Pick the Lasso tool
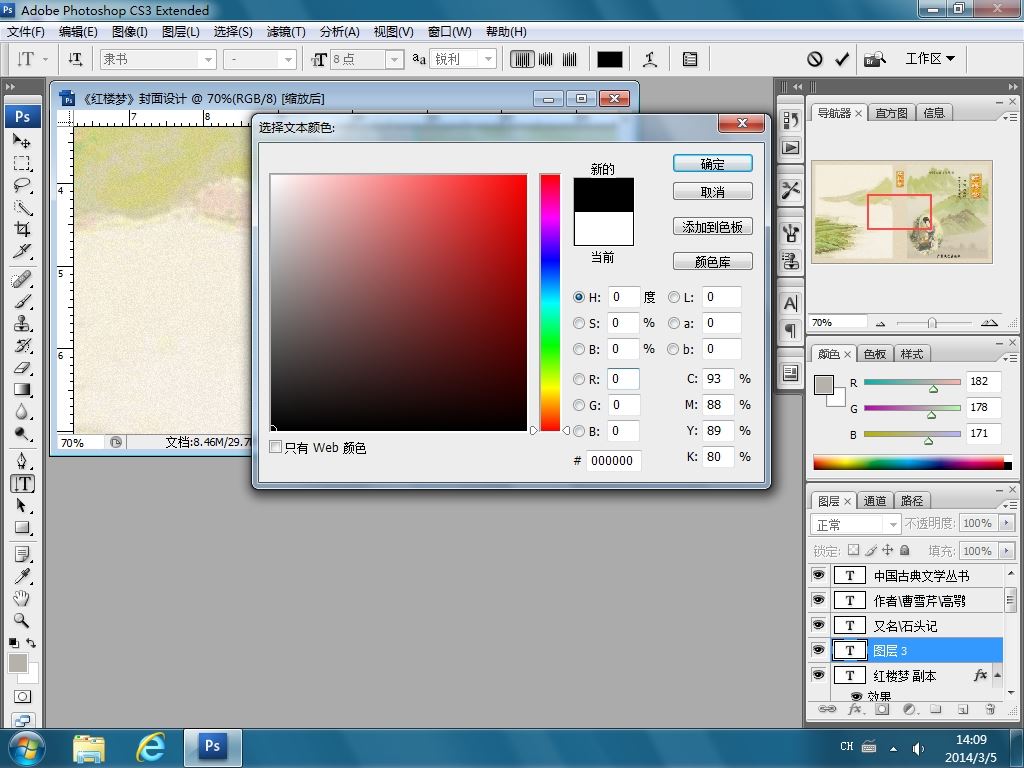Screen dimensions: 1024x768 tap(22, 186)
